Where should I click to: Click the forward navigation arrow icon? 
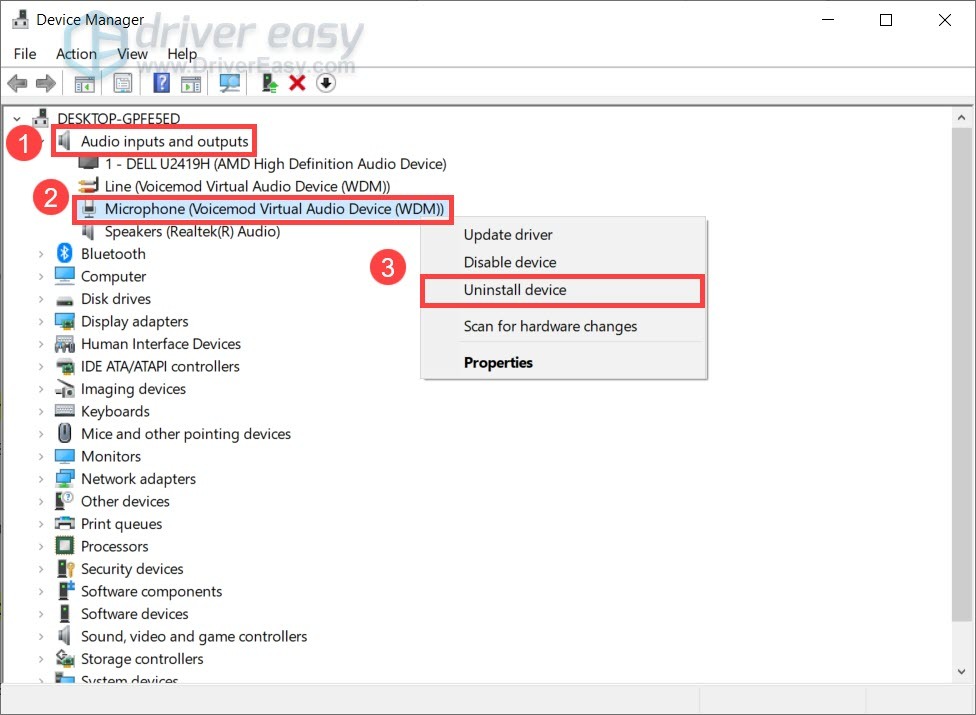point(45,83)
